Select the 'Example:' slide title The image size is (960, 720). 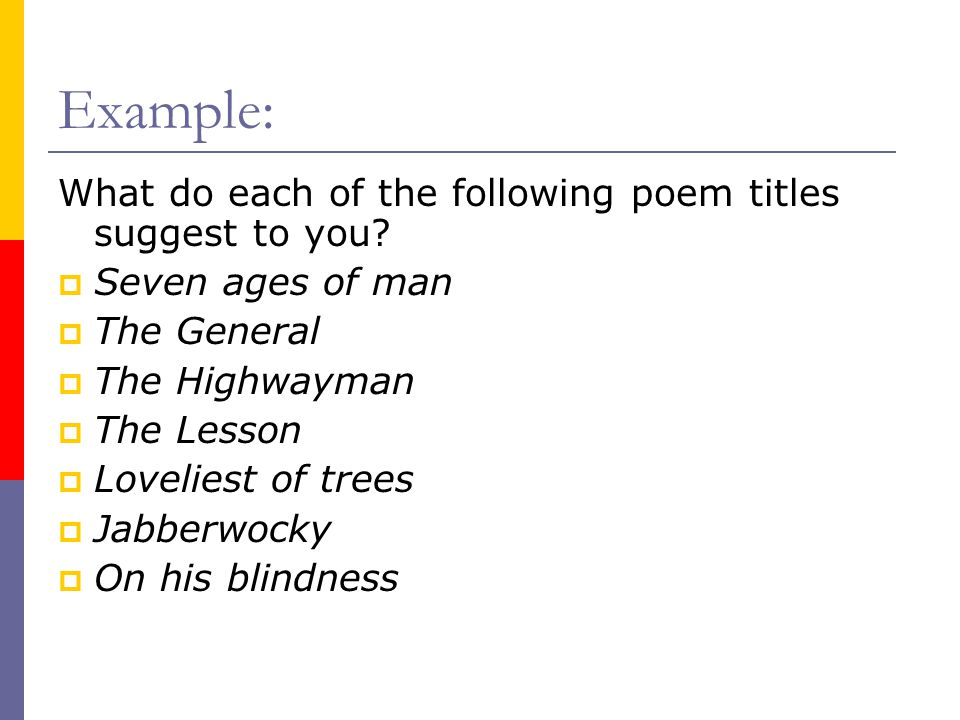(x=166, y=112)
